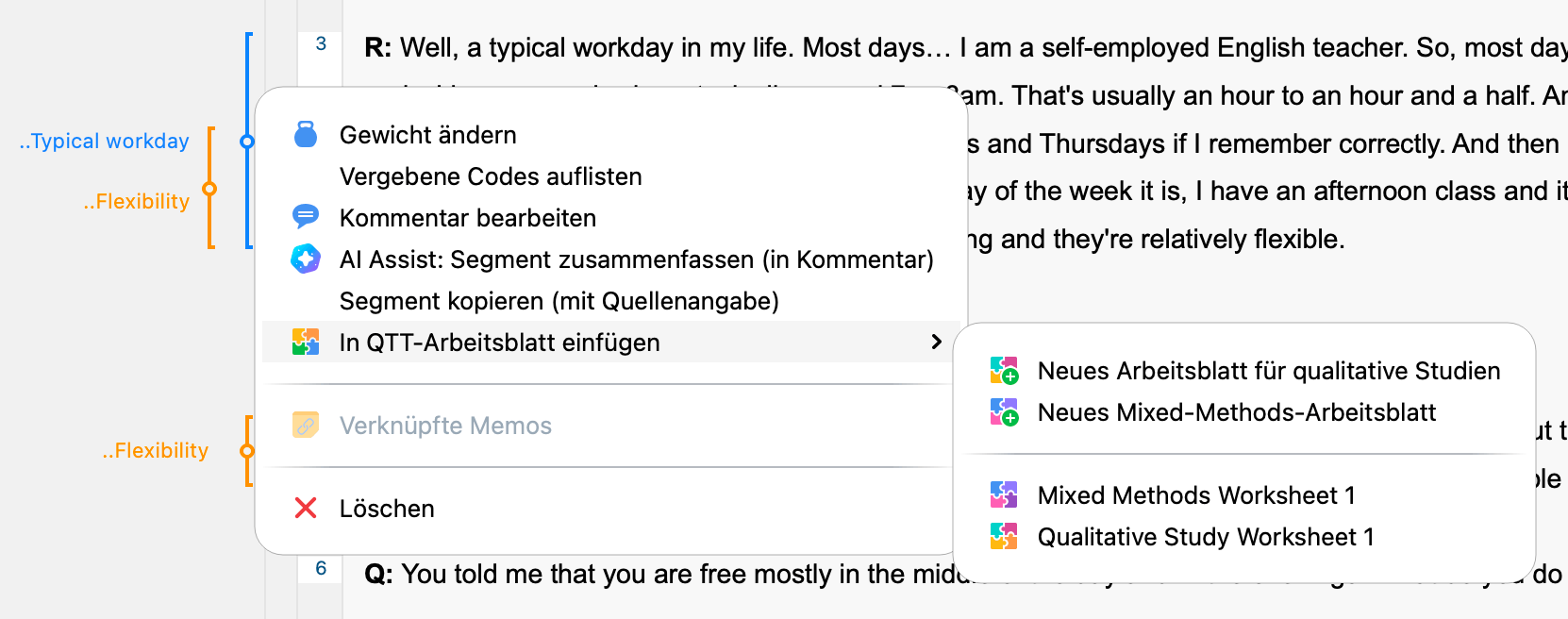Choose Segment kopieren (mit Quellenangabe)
This screenshot has width=1568, height=619.
point(559,301)
